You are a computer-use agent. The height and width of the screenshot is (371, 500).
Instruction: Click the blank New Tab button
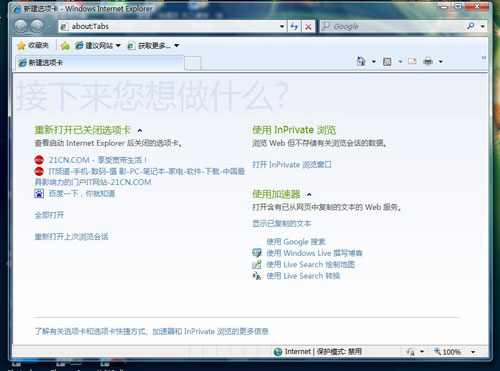point(193,63)
